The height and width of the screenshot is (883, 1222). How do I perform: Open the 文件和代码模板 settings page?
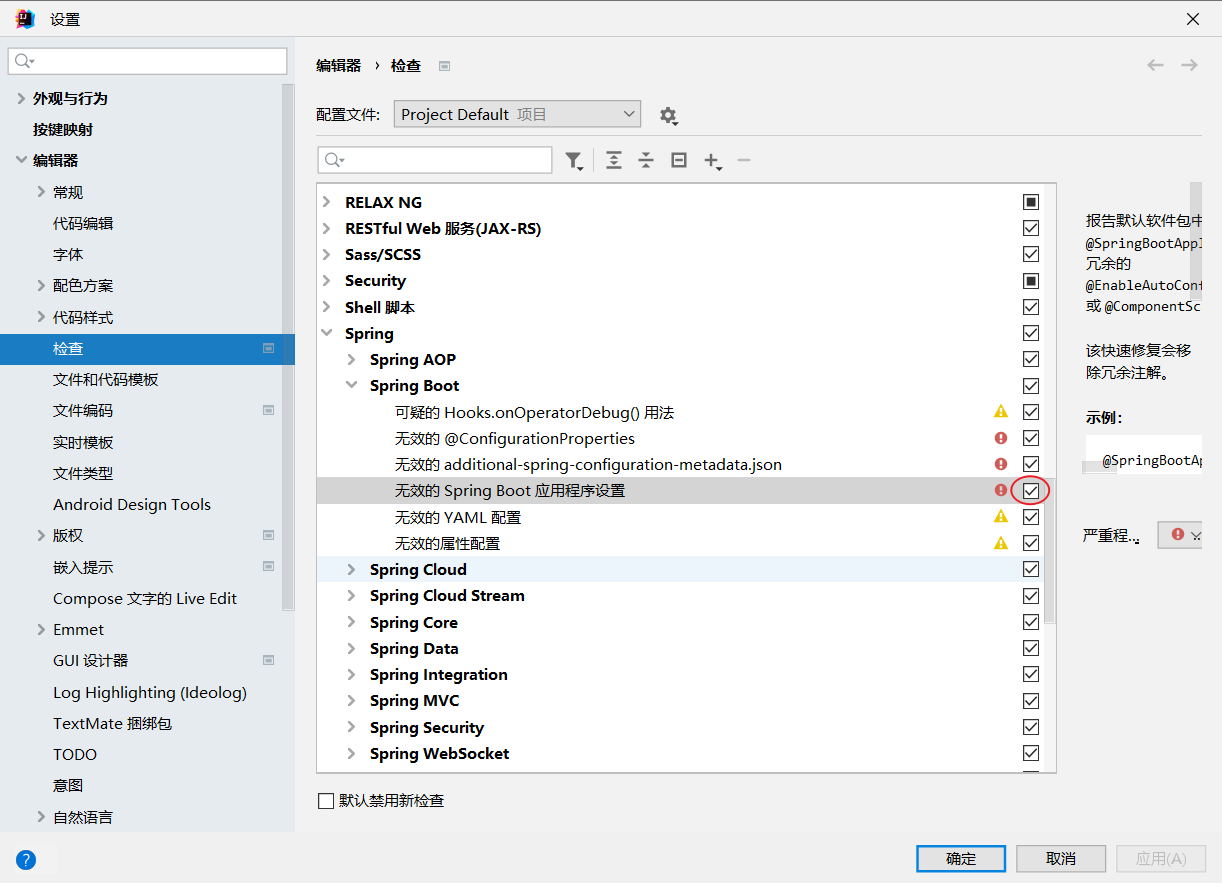pyautogui.click(x=106, y=379)
